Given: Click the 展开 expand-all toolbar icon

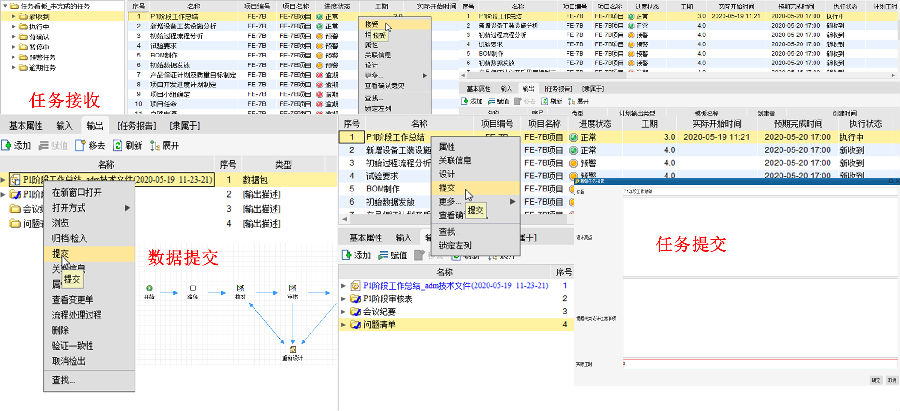Looking at the screenshot, I should pyautogui.click(x=154, y=145).
